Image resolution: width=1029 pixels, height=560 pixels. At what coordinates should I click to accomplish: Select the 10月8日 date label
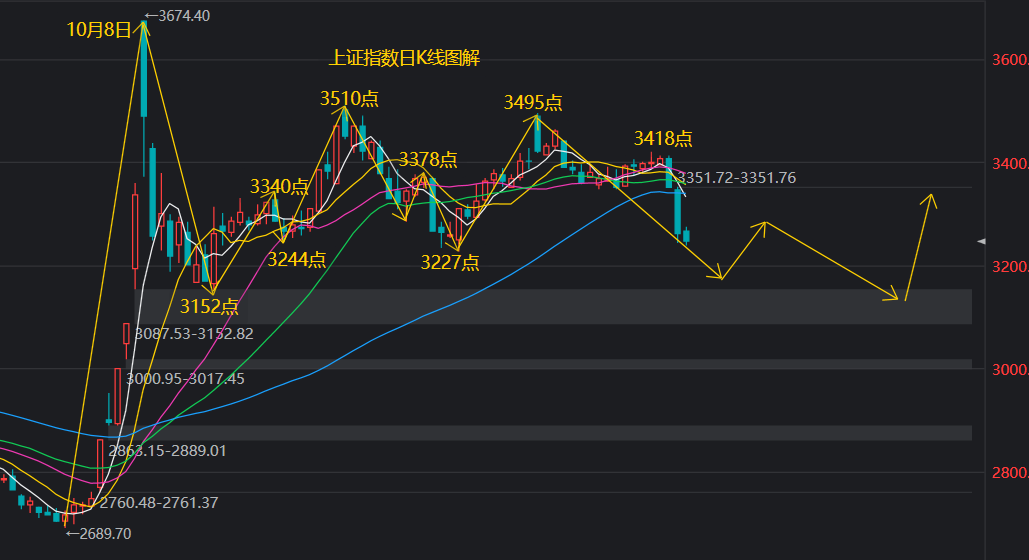98,30
